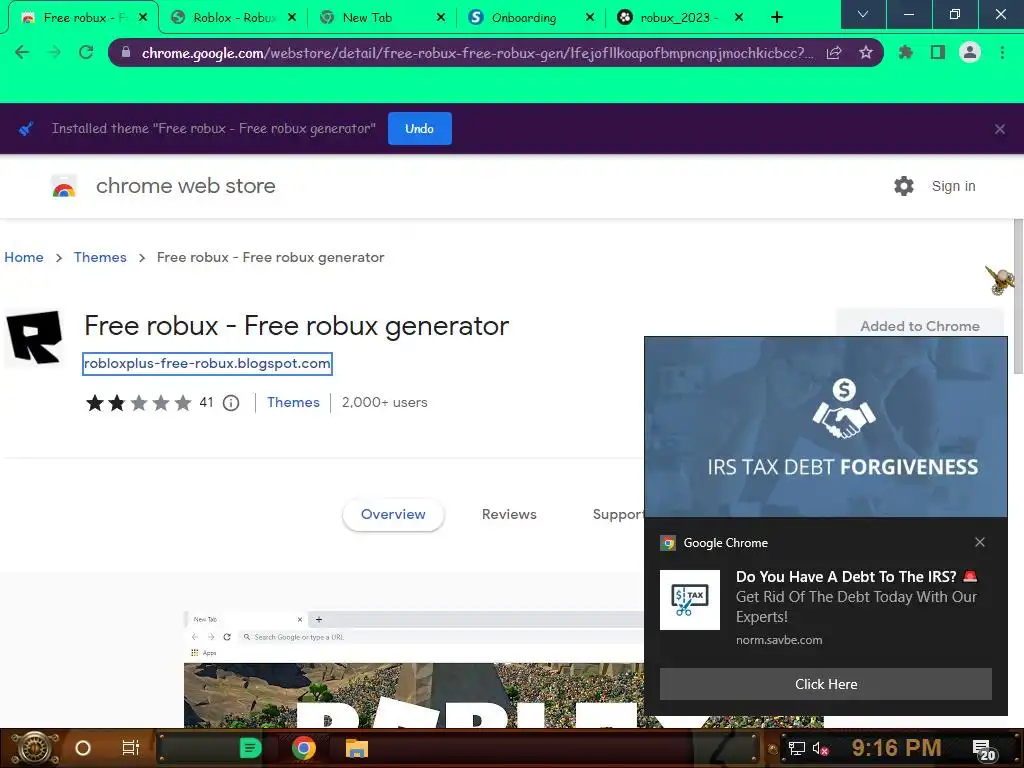
Task: Click Chrome Web Store logo
Action: [x=64, y=187]
